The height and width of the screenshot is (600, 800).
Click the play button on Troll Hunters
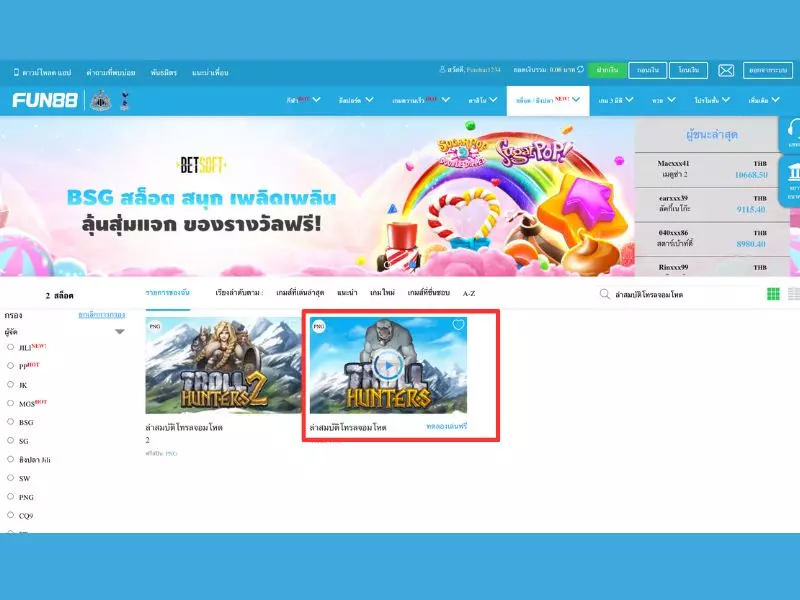click(388, 365)
